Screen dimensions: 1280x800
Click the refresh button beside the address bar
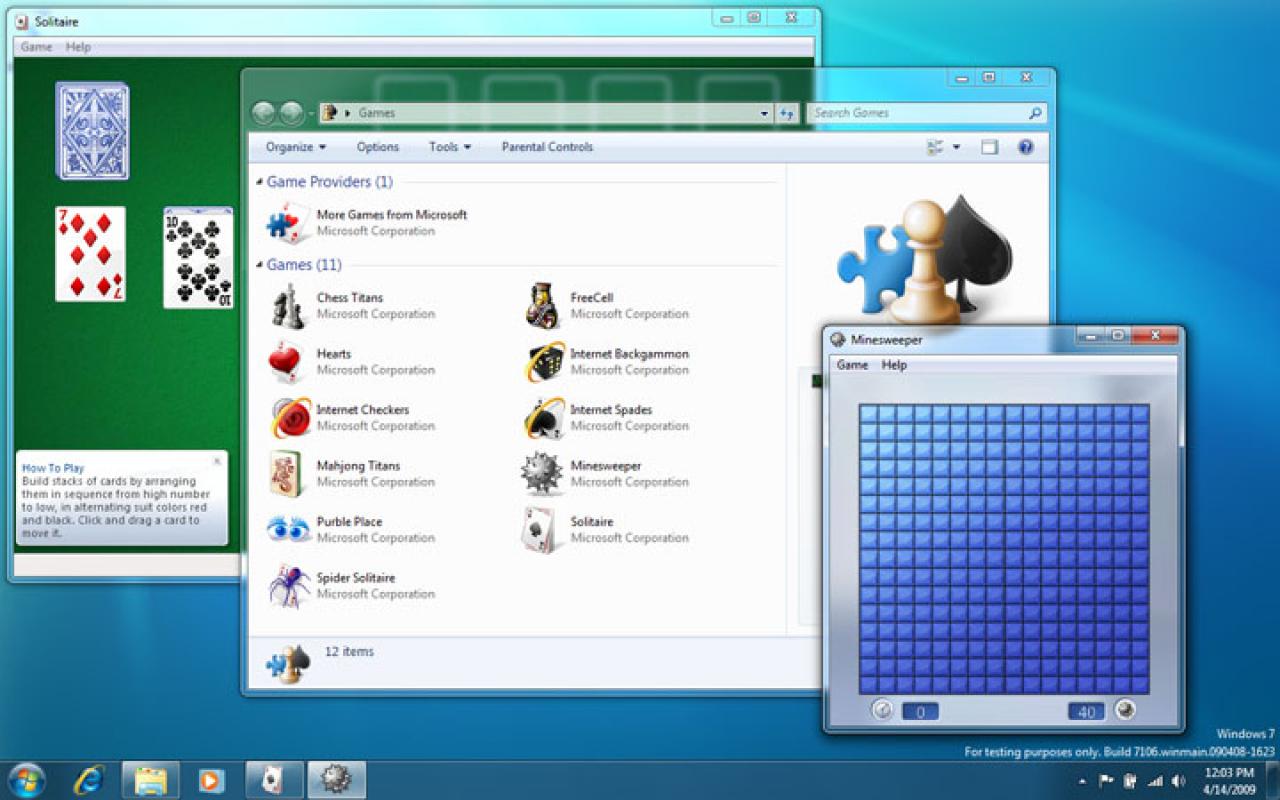(786, 113)
